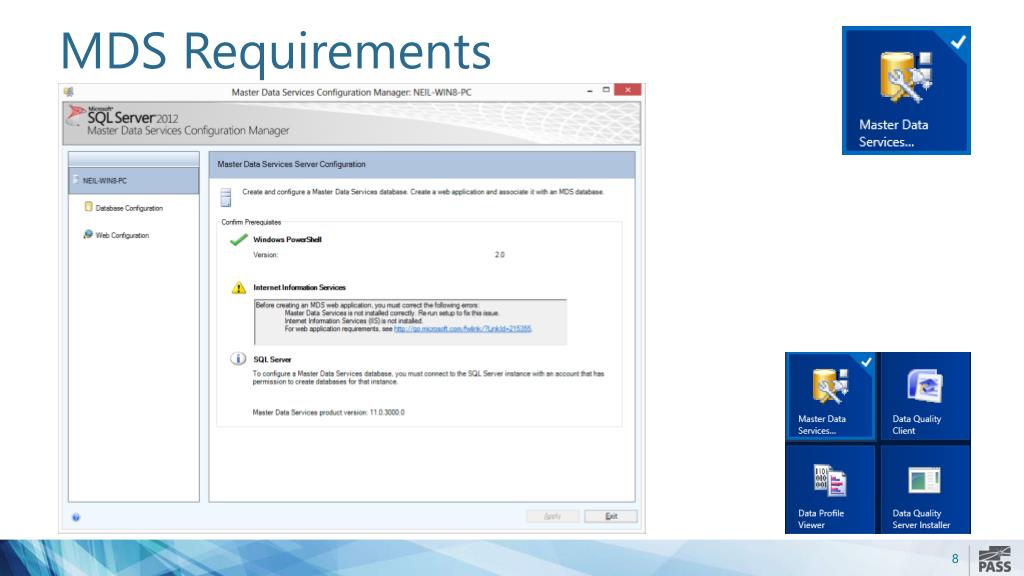The width and height of the screenshot is (1024, 576).
Task: Maximize the Configuration Manager window
Action: [x=606, y=90]
